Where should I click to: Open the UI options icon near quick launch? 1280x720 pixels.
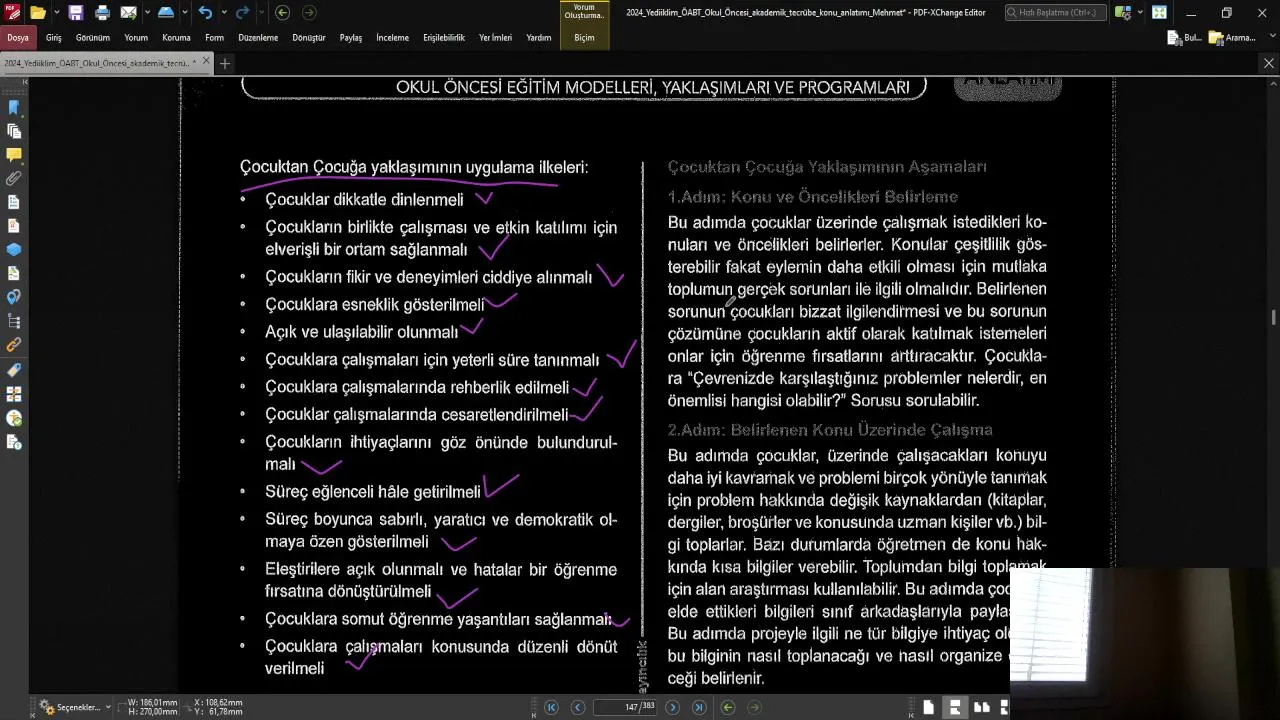(1123, 13)
